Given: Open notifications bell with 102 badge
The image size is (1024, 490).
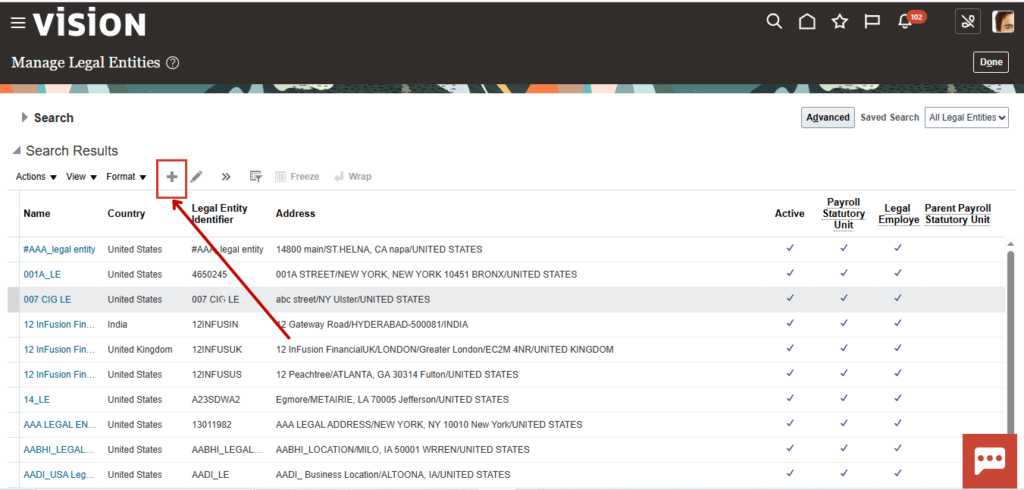Looking at the screenshot, I should coord(908,21).
